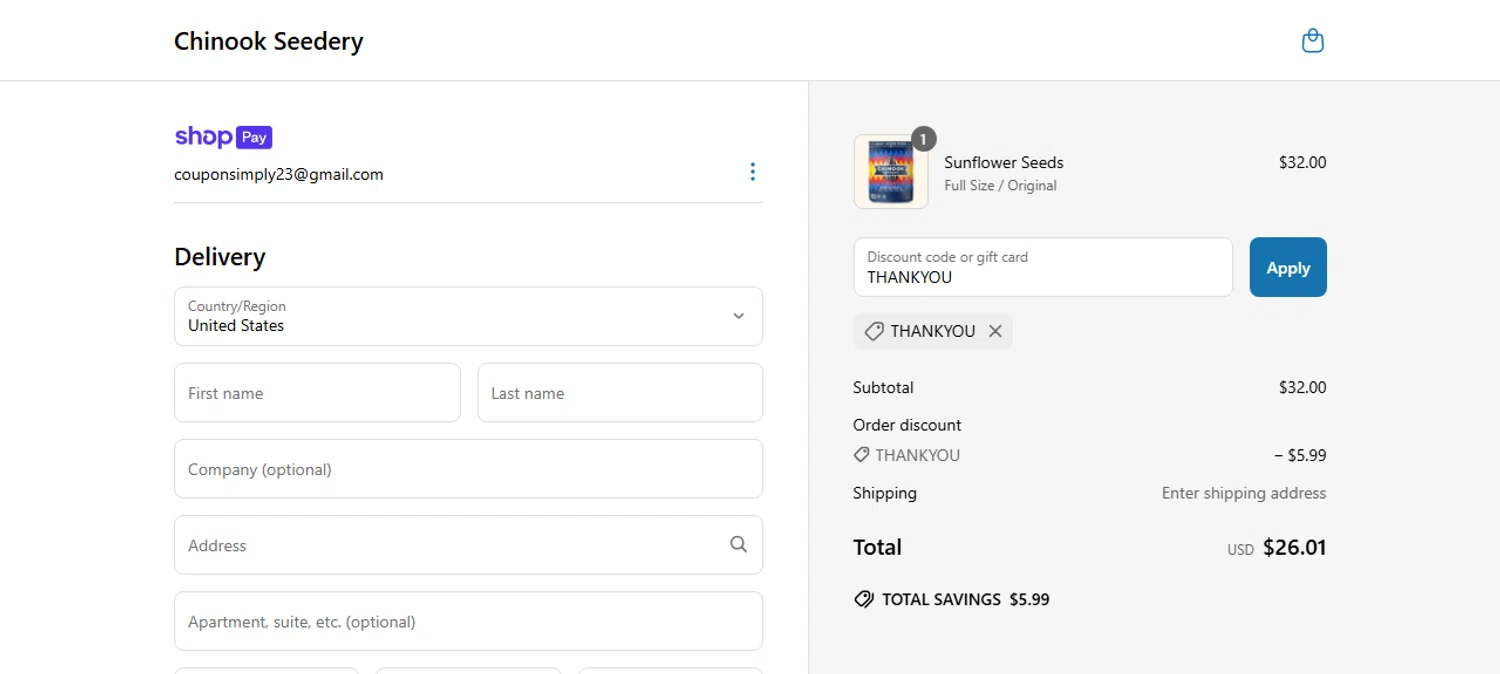
Task: Remove the THANKYOU discount tag
Action: pos(995,331)
